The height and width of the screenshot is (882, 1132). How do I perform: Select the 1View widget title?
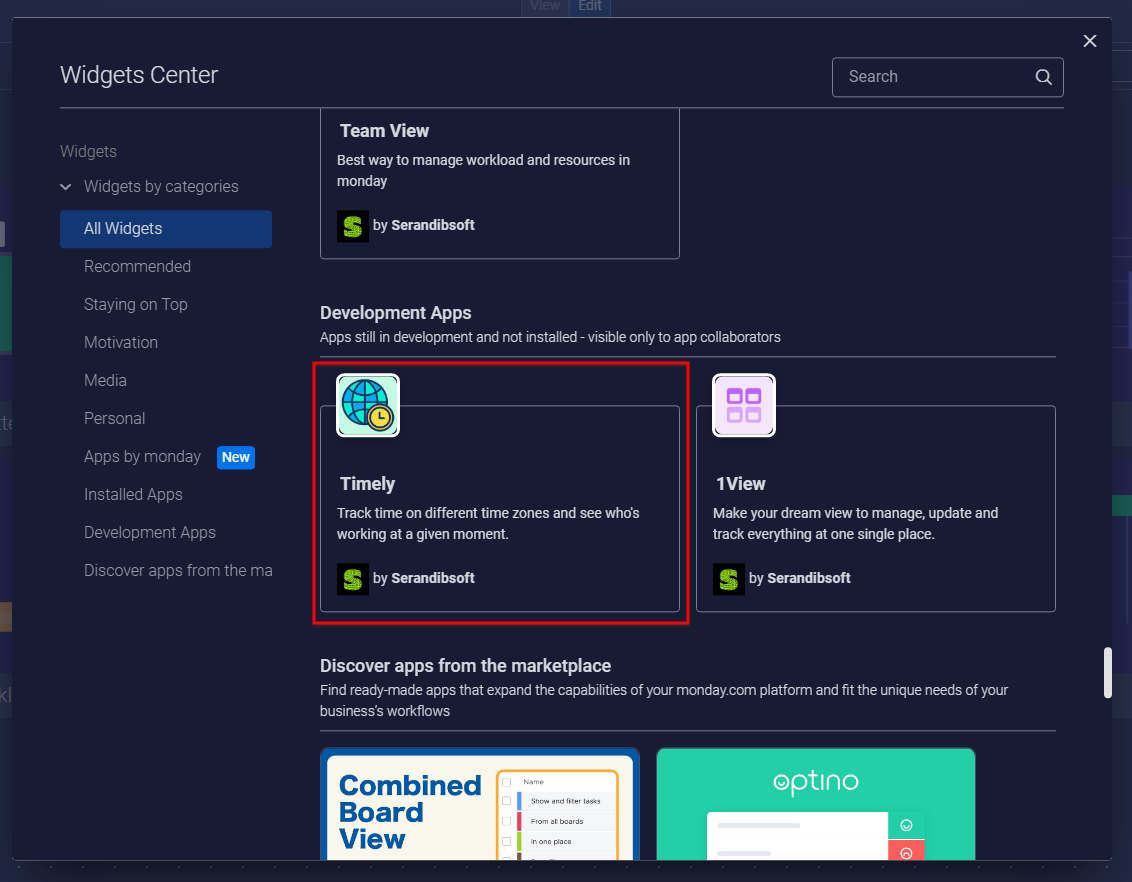click(741, 484)
